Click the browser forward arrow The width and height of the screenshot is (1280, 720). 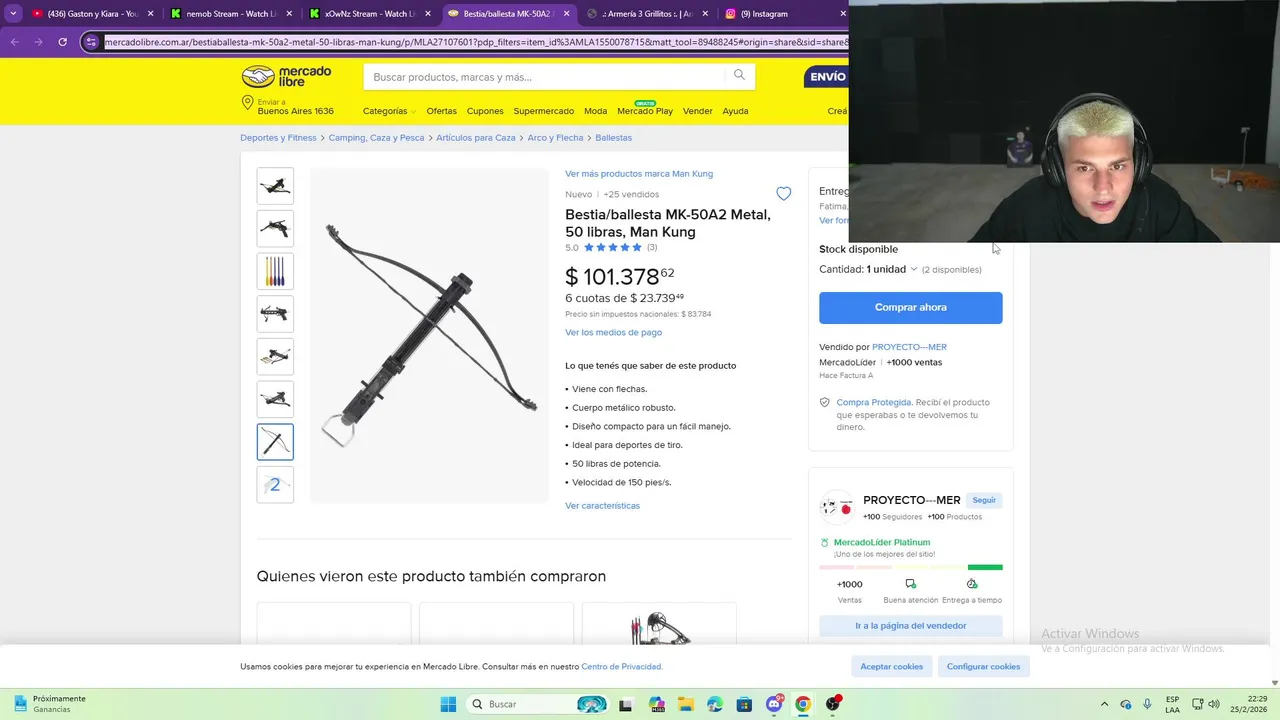click(38, 42)
